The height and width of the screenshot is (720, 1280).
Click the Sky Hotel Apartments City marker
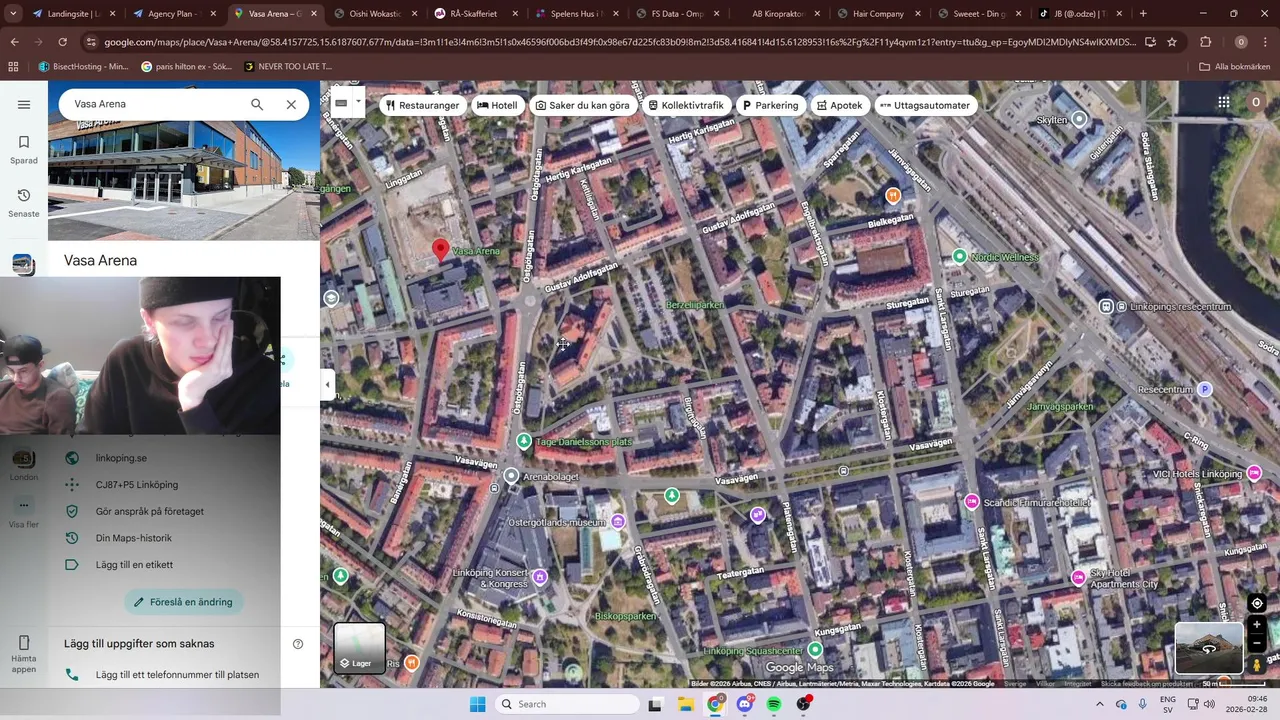1078,577
